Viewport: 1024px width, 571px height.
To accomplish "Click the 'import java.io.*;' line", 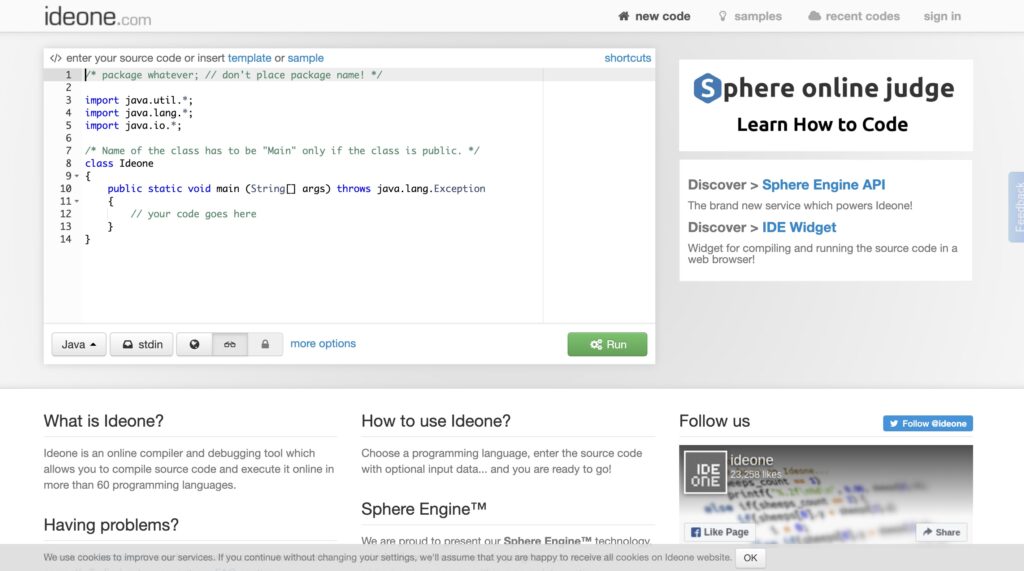I will click(x=133, y=125).
